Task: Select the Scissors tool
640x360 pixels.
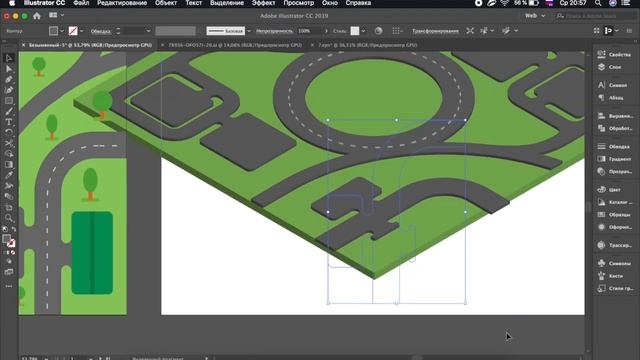Action: click(9, 143)
